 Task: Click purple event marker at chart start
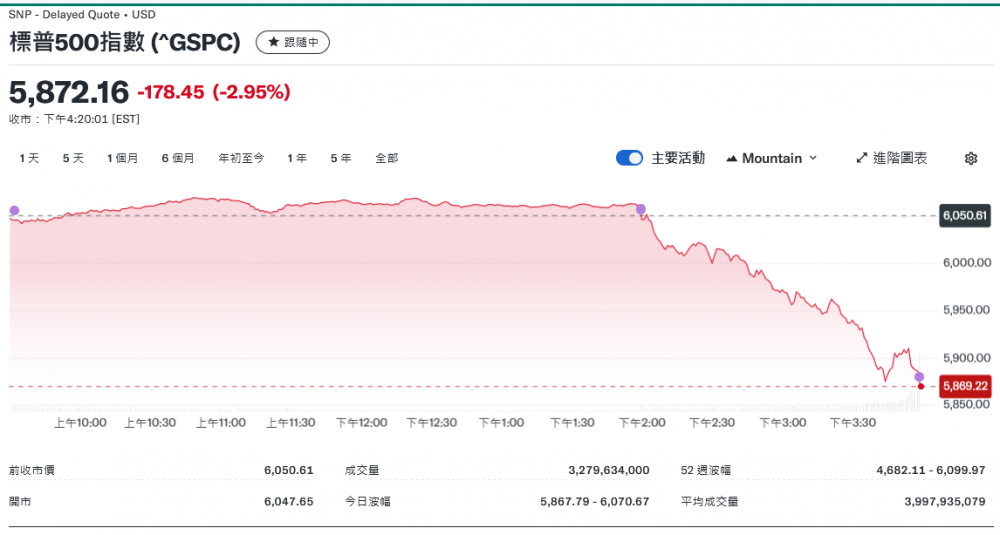[14, 210]
